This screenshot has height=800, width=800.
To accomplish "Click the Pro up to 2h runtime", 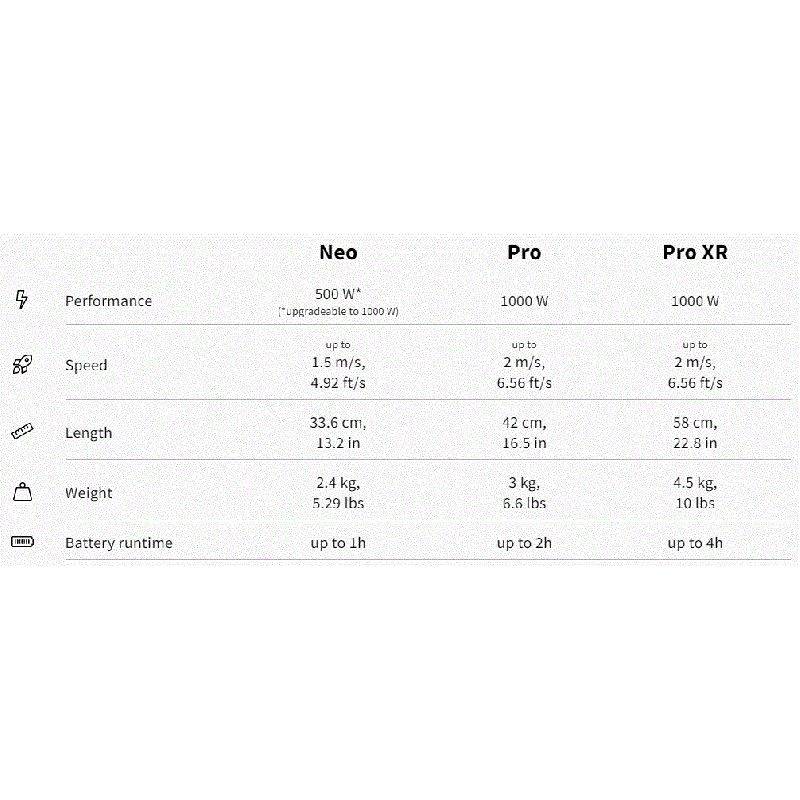I will 524,543.
